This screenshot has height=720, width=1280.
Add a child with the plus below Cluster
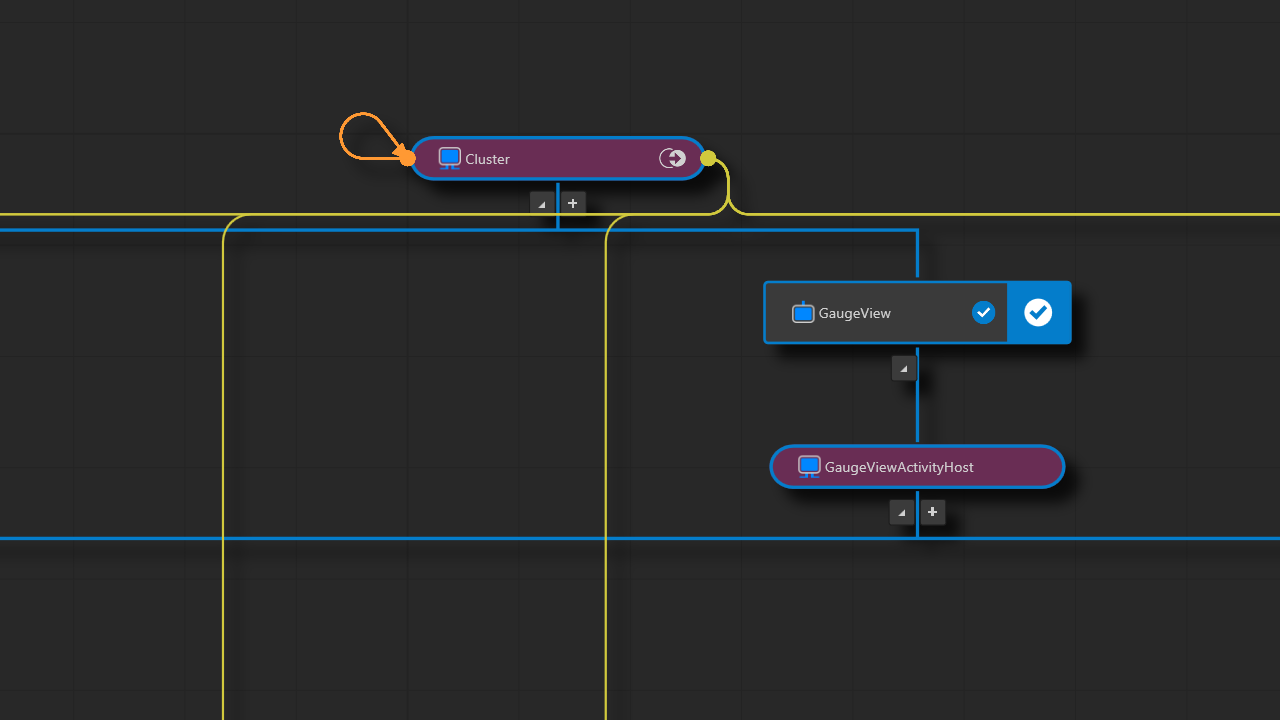573,203
